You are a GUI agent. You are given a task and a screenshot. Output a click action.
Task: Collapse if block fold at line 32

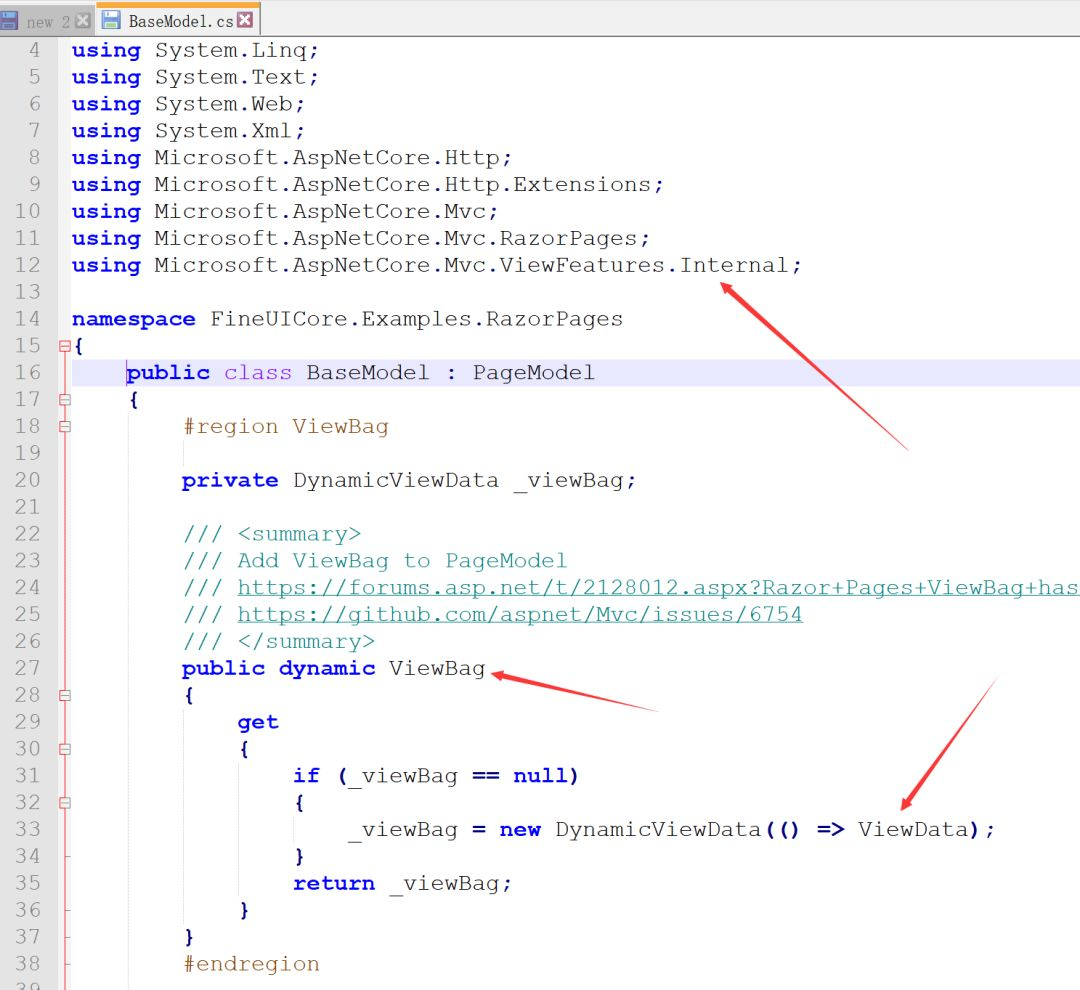click(65, 803)
